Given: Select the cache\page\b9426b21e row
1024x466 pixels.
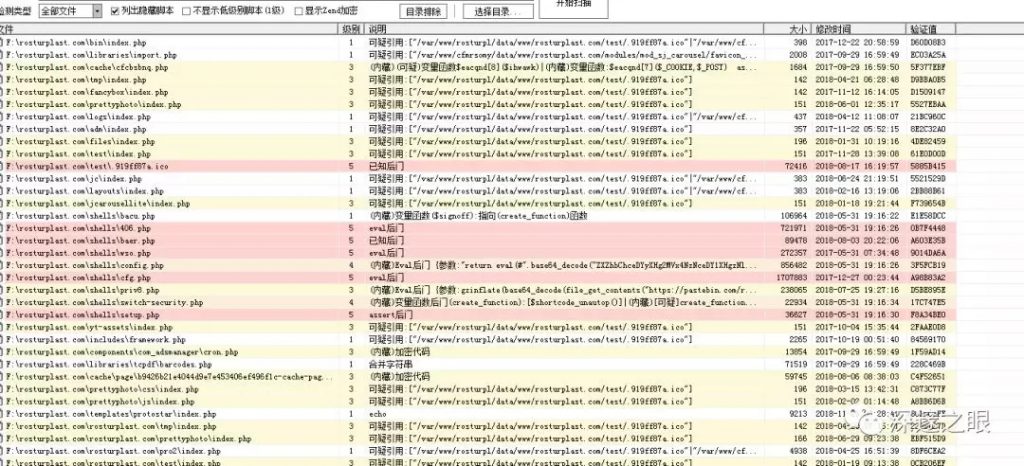Looking at the screenshot, I should pyautogui.click(x=478, y=377).
